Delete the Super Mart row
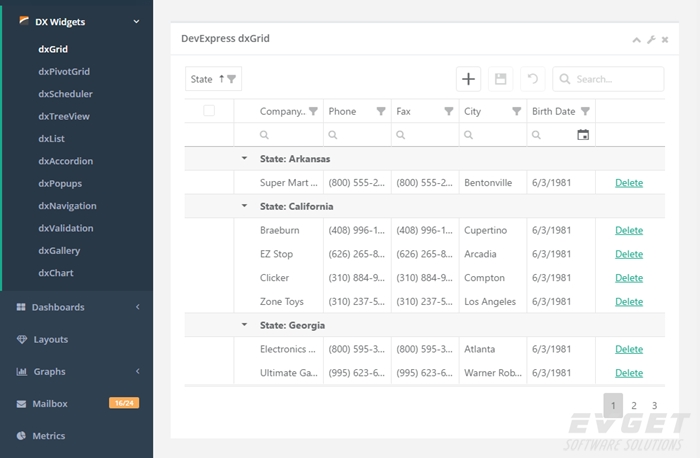 click(629, 183)
